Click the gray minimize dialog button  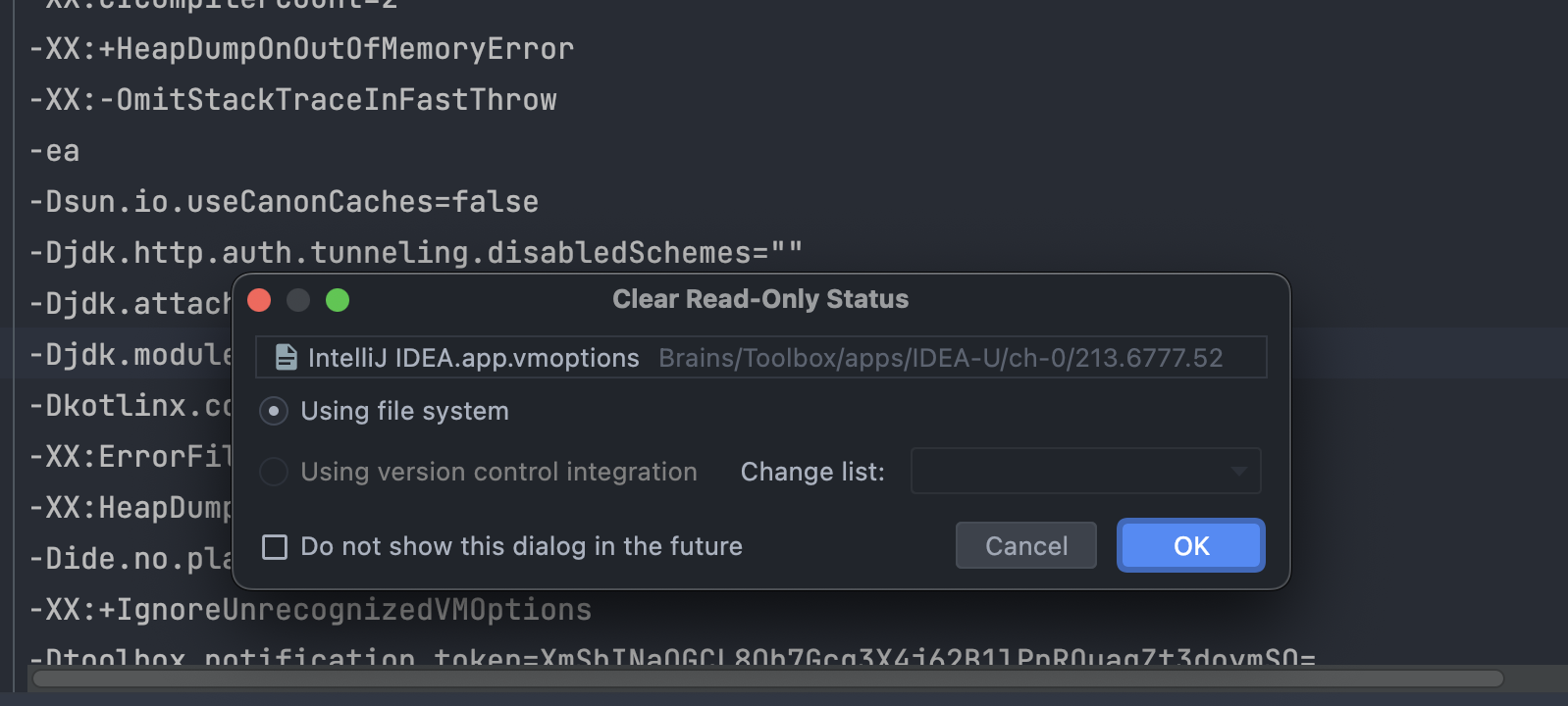(x=298, y=300)
